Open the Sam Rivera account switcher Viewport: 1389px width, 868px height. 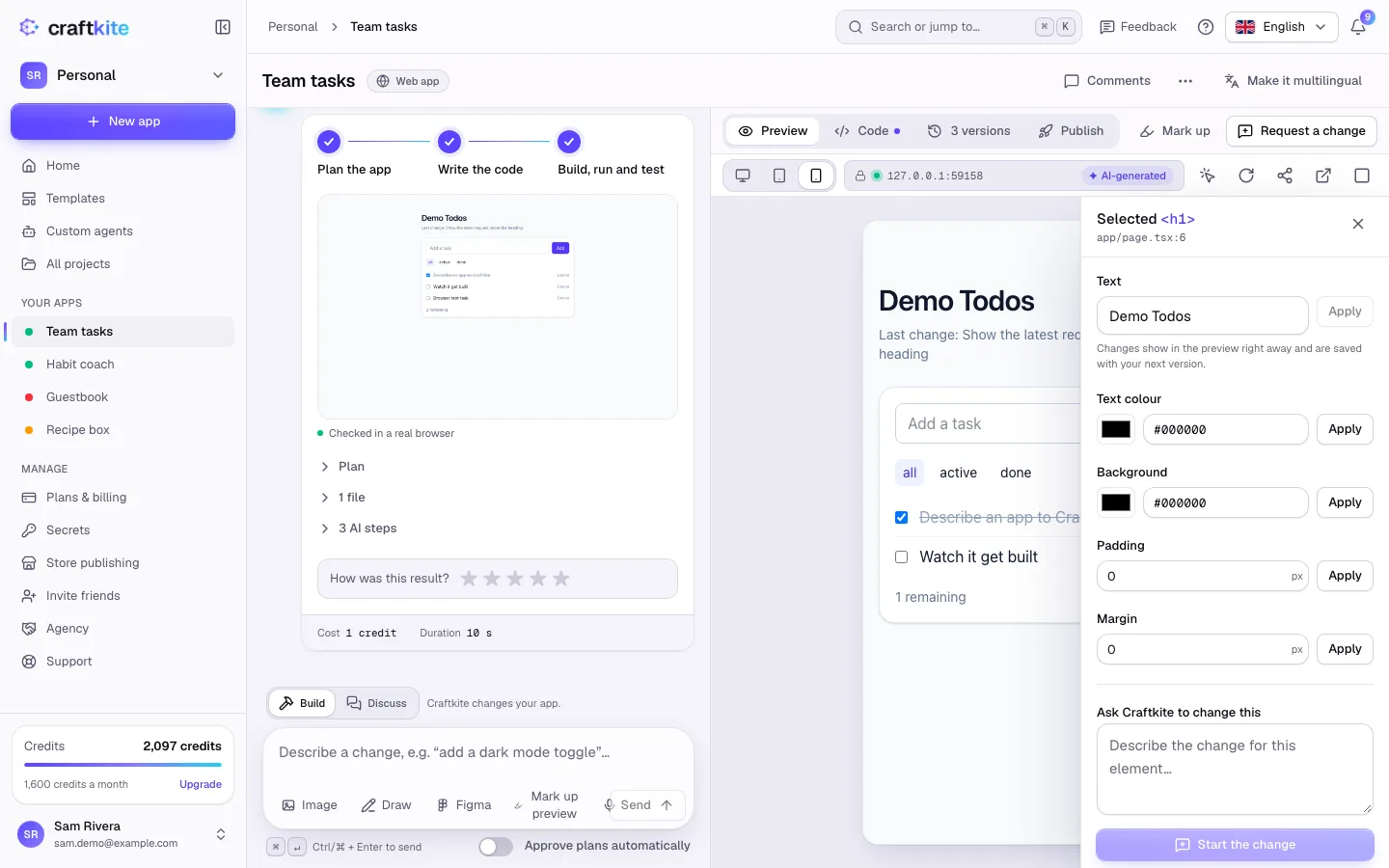click(123, 834)
